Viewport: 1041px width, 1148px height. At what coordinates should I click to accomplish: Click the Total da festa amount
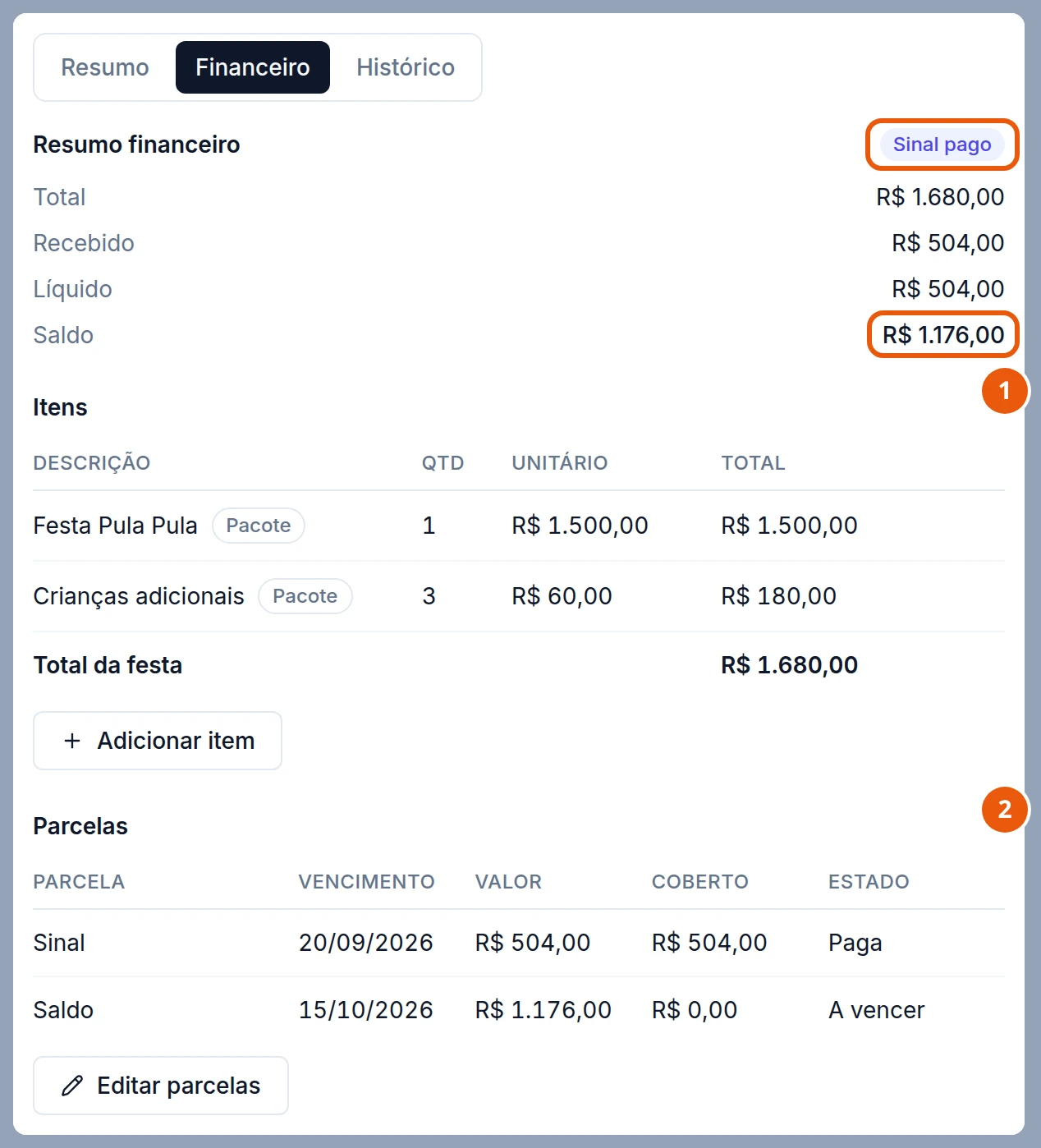point(790,665)
